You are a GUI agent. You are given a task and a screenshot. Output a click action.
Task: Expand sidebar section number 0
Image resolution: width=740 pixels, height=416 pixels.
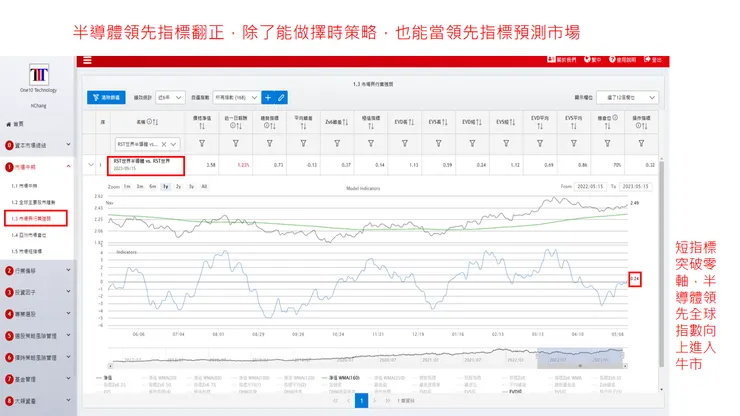tap(38, 145)
